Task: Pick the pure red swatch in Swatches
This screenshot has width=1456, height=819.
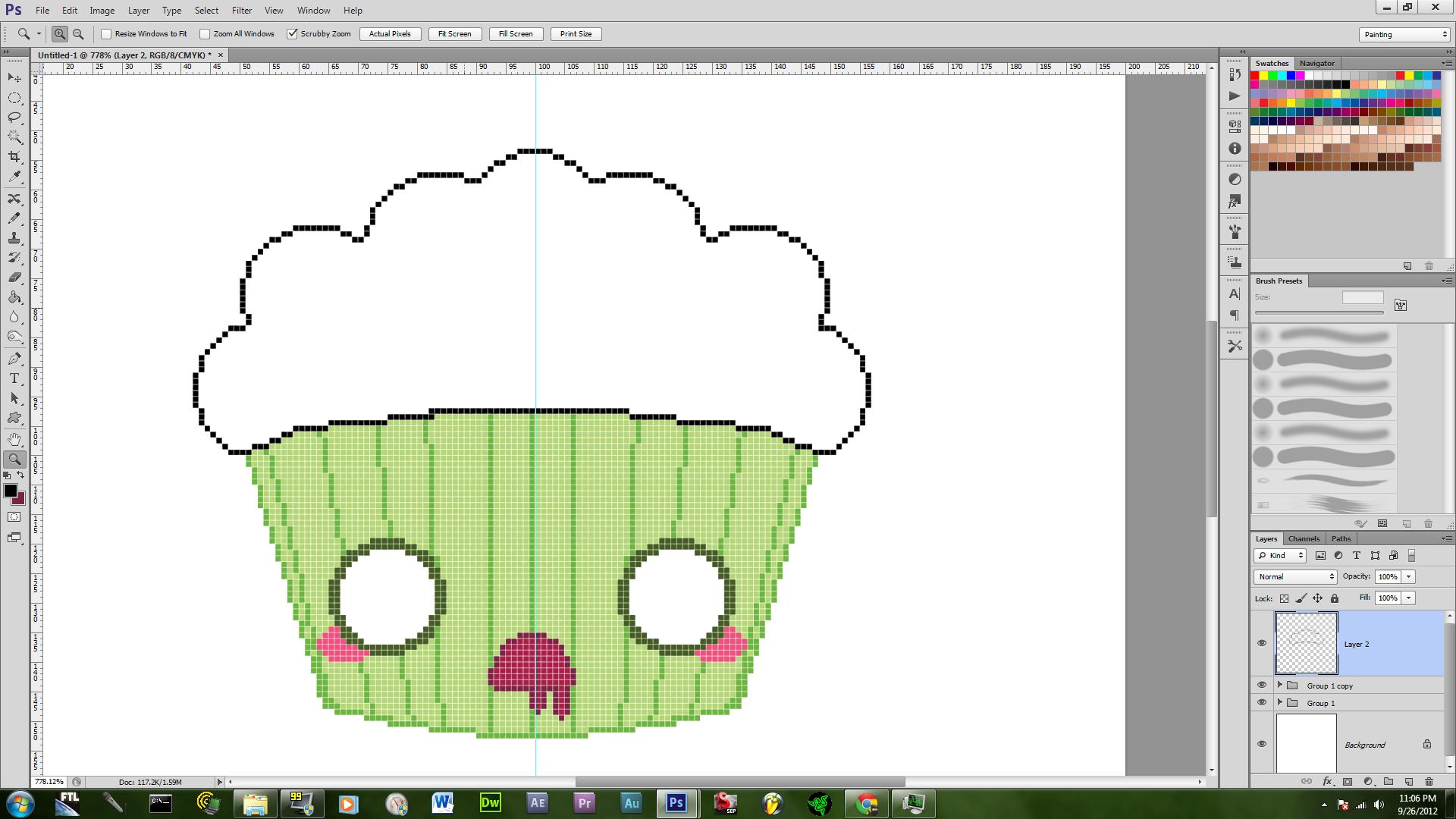Action: click(1255, 76)
